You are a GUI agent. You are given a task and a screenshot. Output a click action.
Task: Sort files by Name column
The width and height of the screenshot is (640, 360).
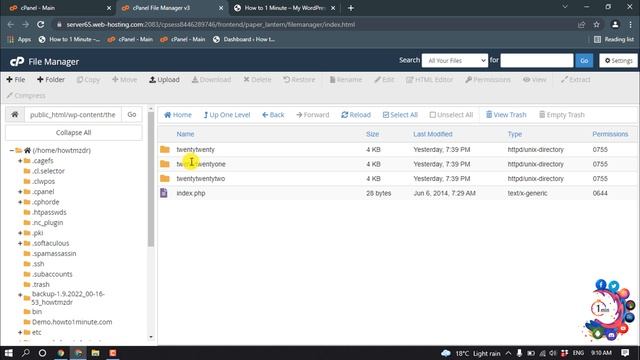185,134
